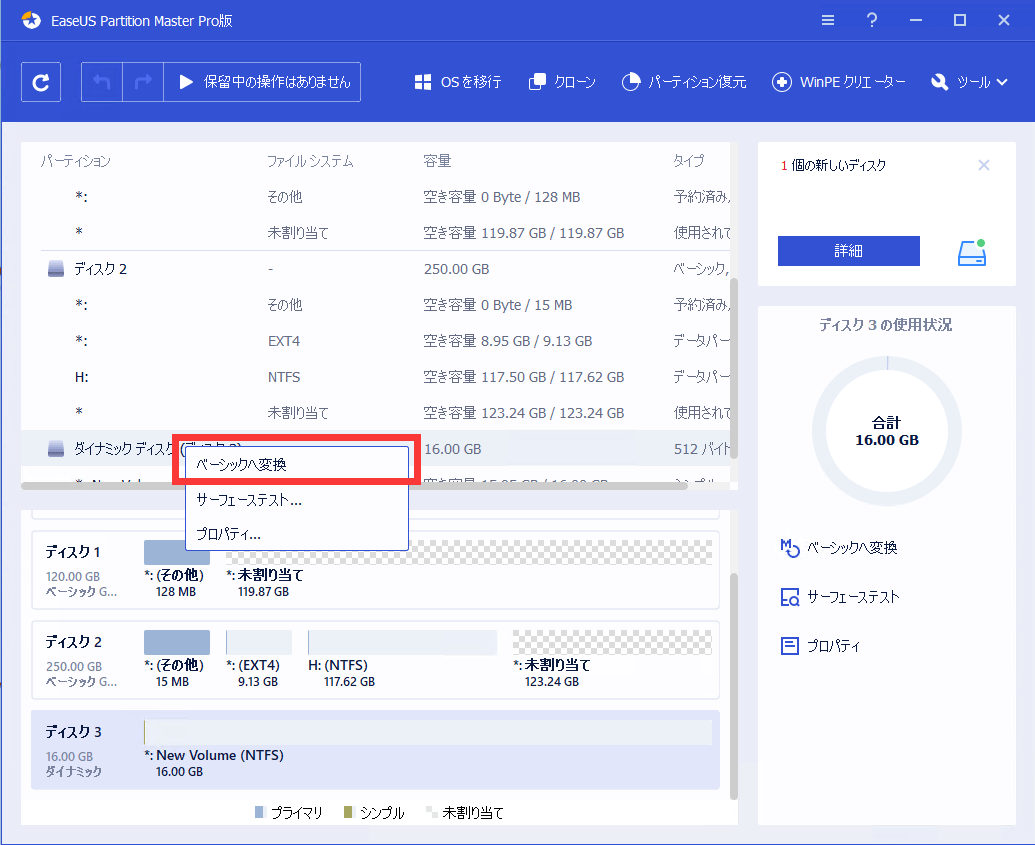Click the 15 MB その他 block on ディスク 2
The height and width of the screenshot is (845, 1035).
pyautogui.click(x=177, y=642)
